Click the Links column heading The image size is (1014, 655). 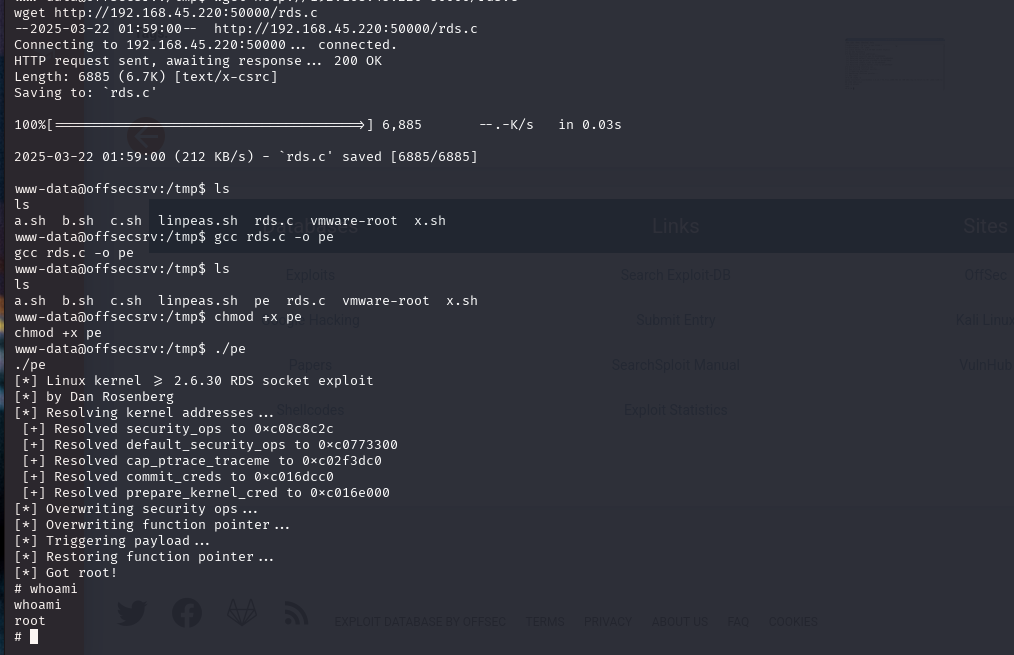coord(676,226)
